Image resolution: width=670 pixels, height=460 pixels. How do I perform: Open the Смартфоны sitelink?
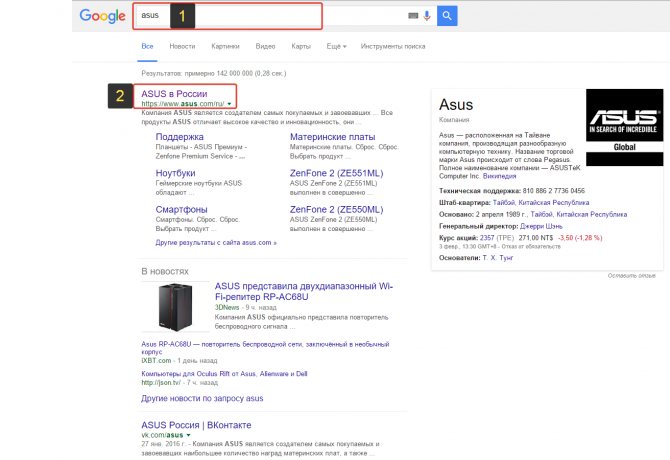182,209
